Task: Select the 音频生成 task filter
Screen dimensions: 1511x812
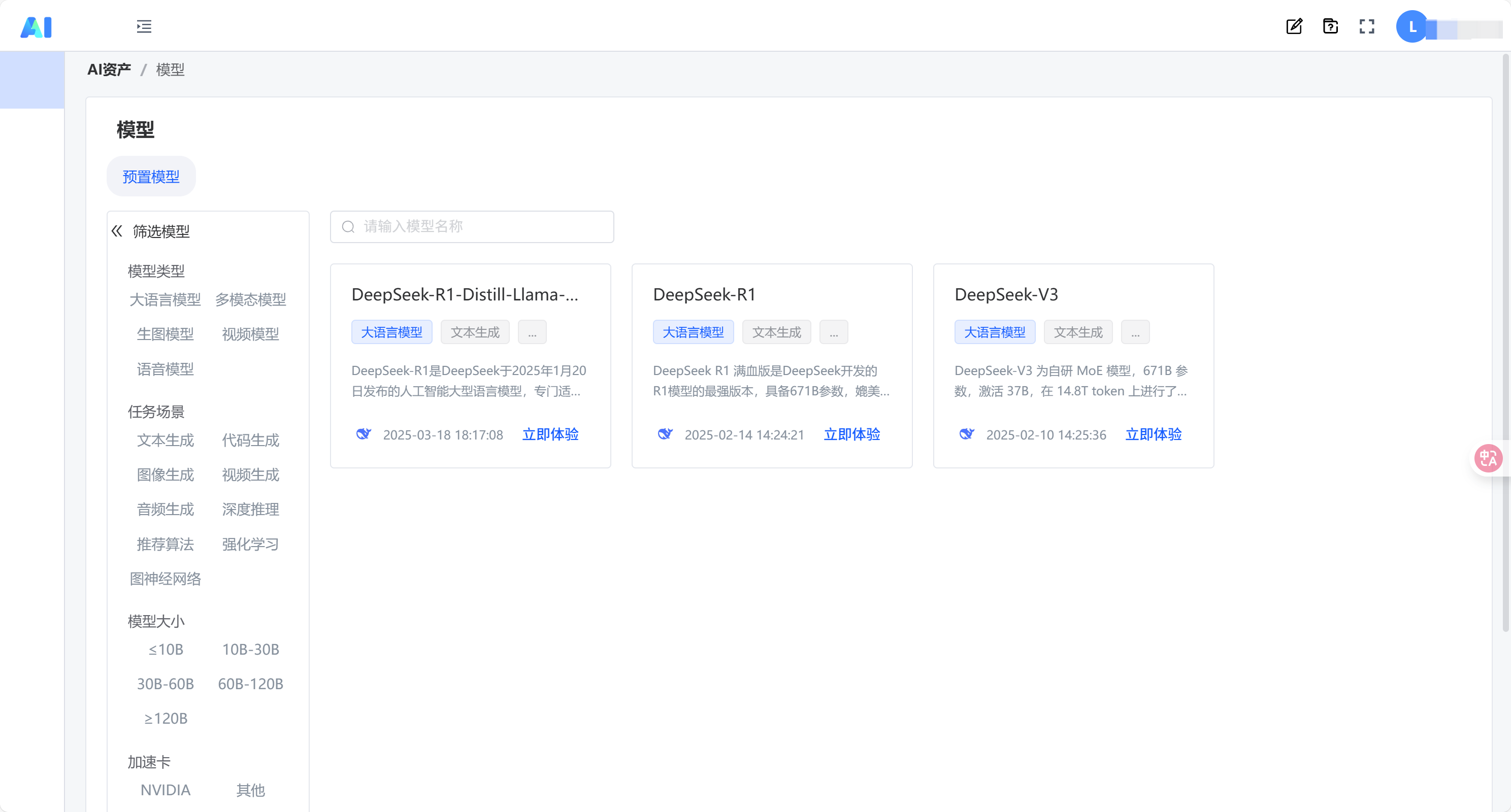Action: (165, 510)
